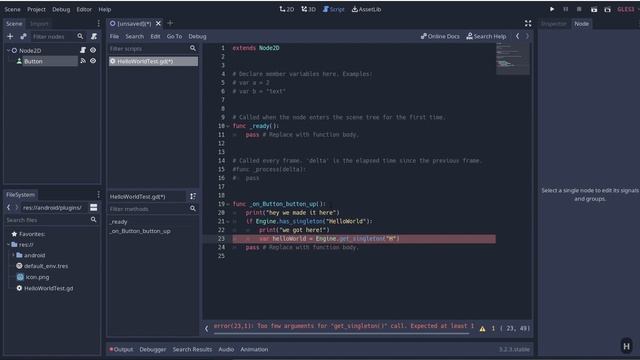Open the Scene menu
Viewport: 640px width, 360px height.
point(12,9)
